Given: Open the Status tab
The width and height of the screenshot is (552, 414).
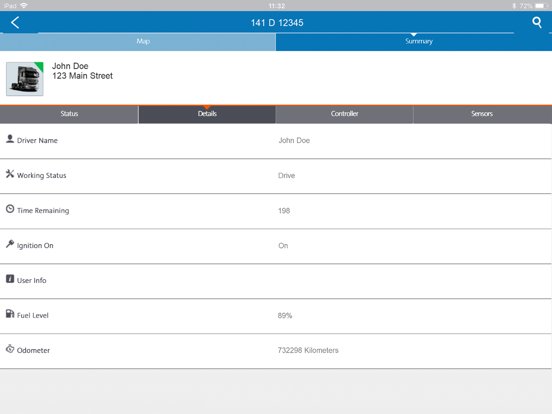Looking at the screenshot, I should tap(69, 114).
